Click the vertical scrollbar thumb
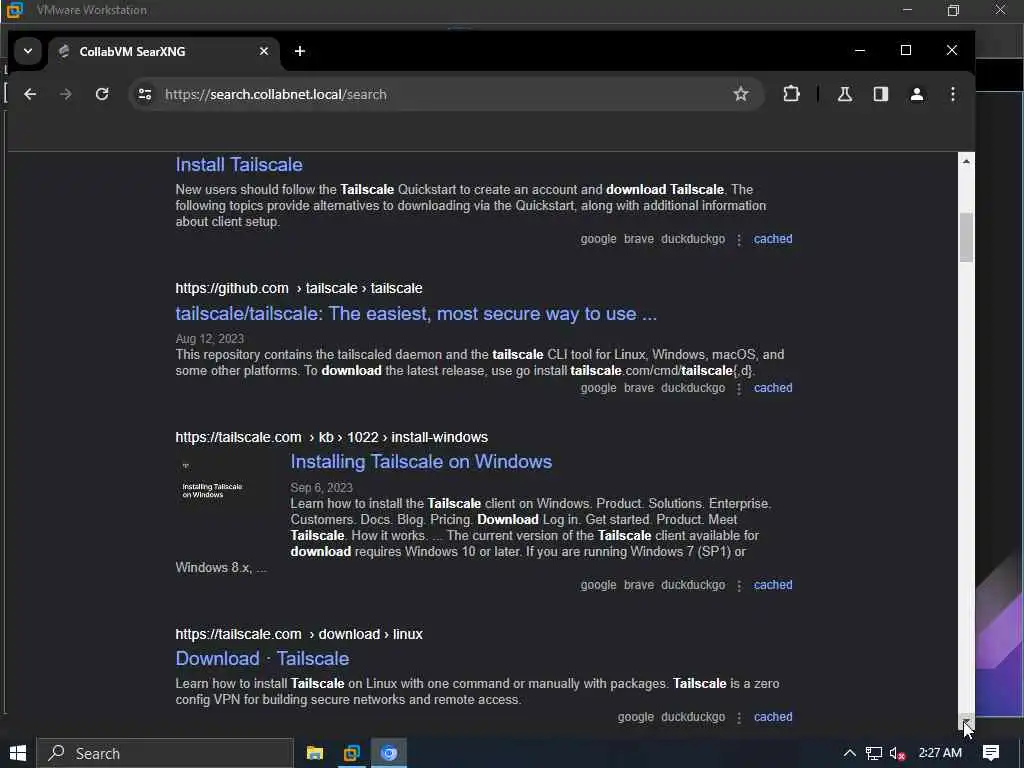 tap(966, 237)
